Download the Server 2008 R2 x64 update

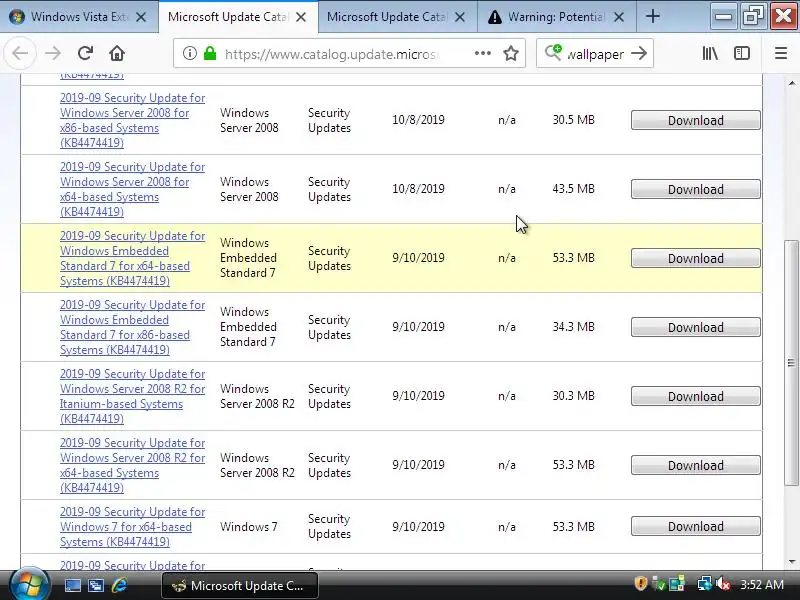tap(695, 465)
